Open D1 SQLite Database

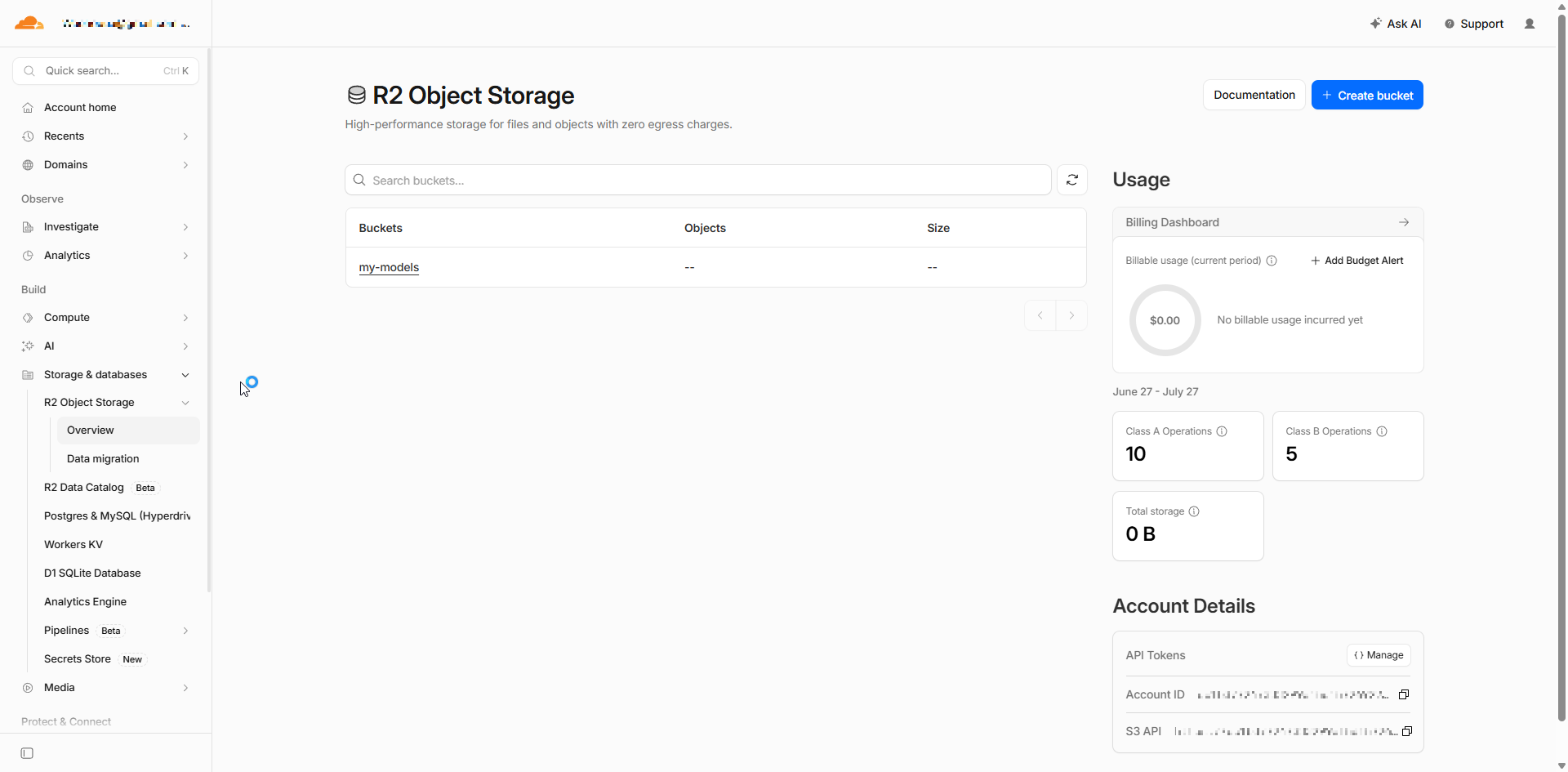click(92, 573)
